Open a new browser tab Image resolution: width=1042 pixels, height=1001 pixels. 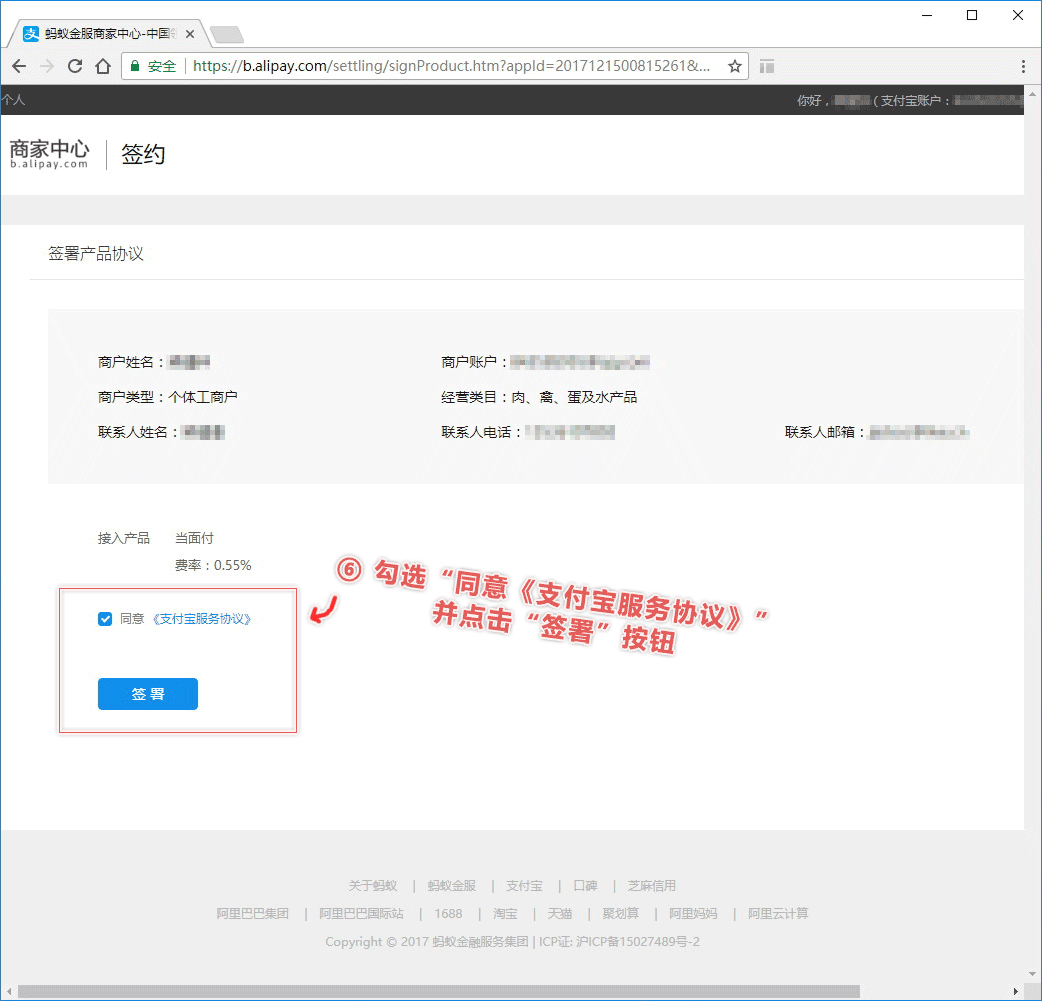(x=227, y=34)
